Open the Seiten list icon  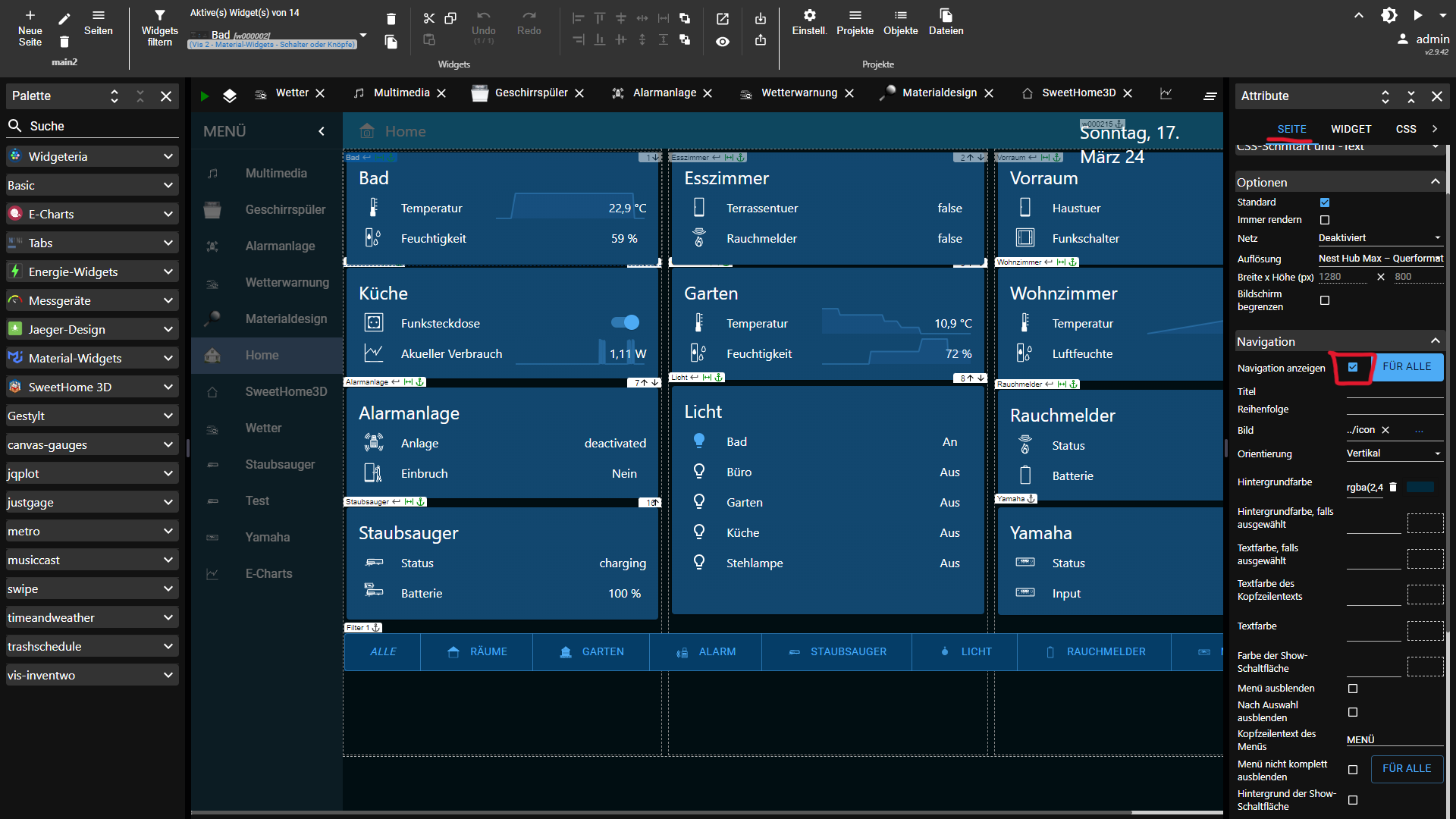[99, 15]
